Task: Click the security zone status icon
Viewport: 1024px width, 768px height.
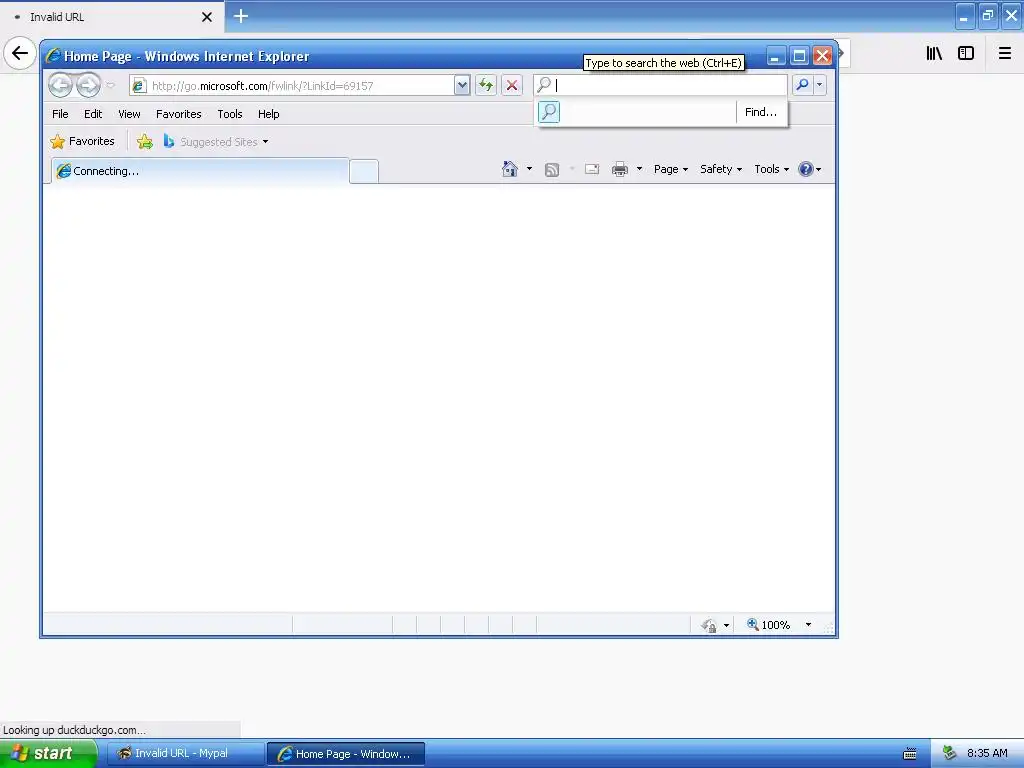Action: [709, 626]
